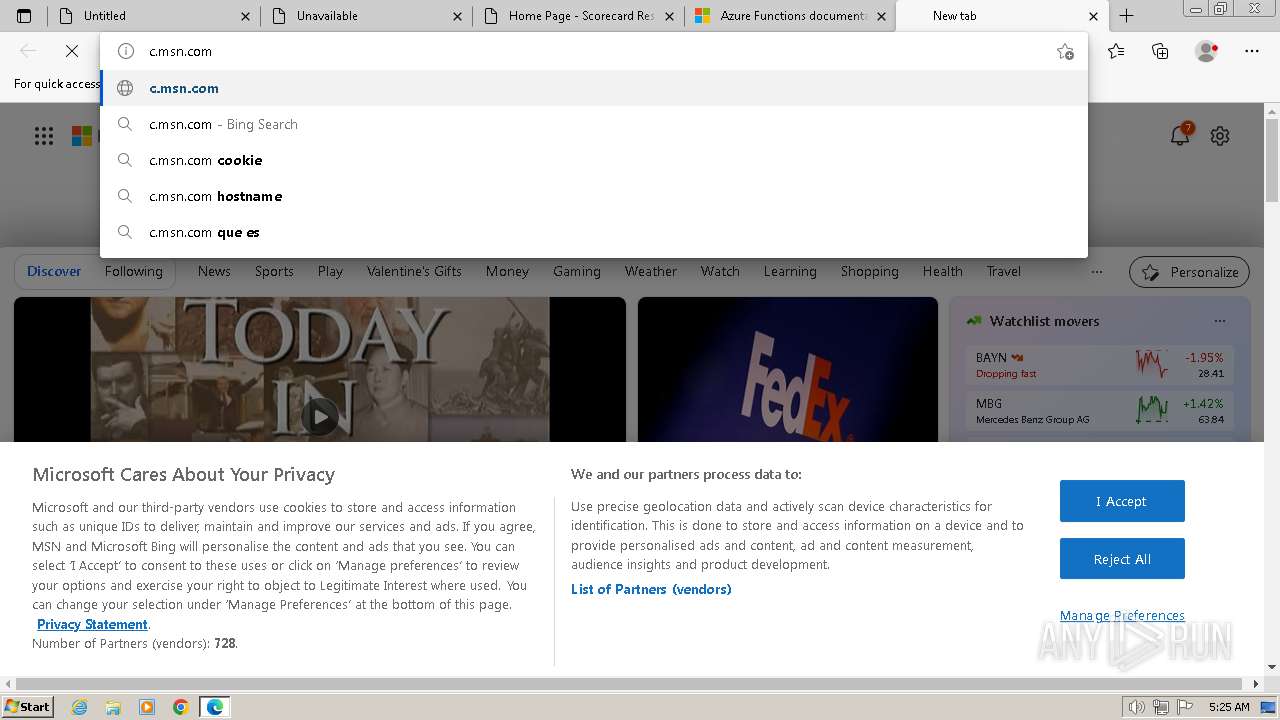Open the MSN app launcher grid

tap(44, 136)
